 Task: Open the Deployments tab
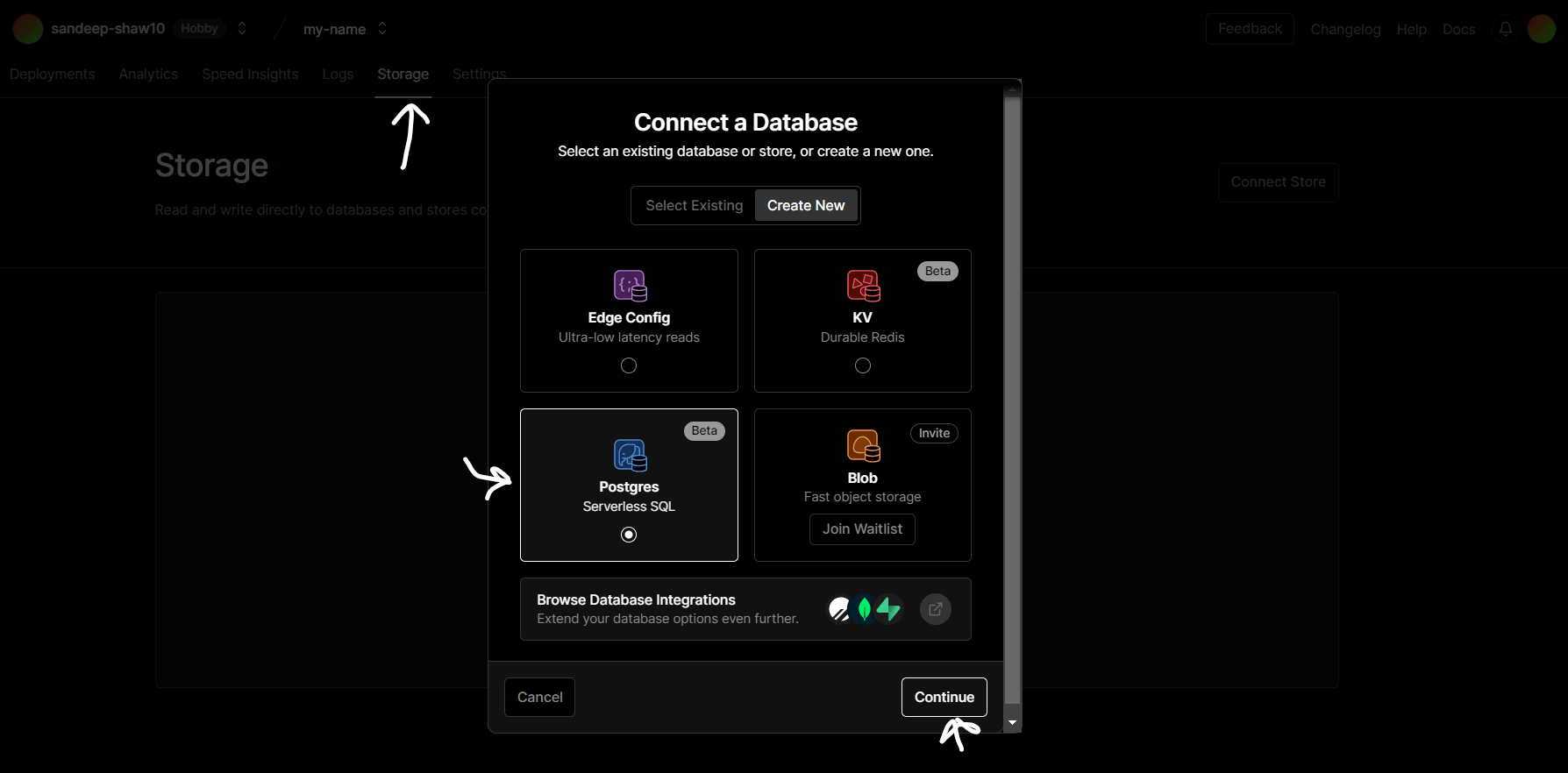point(53,74)
